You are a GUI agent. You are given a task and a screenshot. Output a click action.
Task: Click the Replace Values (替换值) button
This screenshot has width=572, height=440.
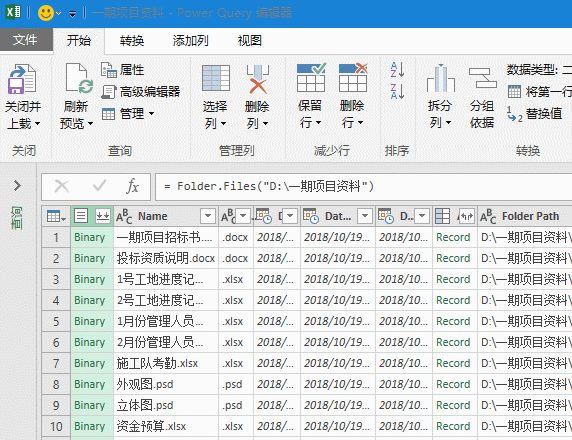(x=534, y=114)
